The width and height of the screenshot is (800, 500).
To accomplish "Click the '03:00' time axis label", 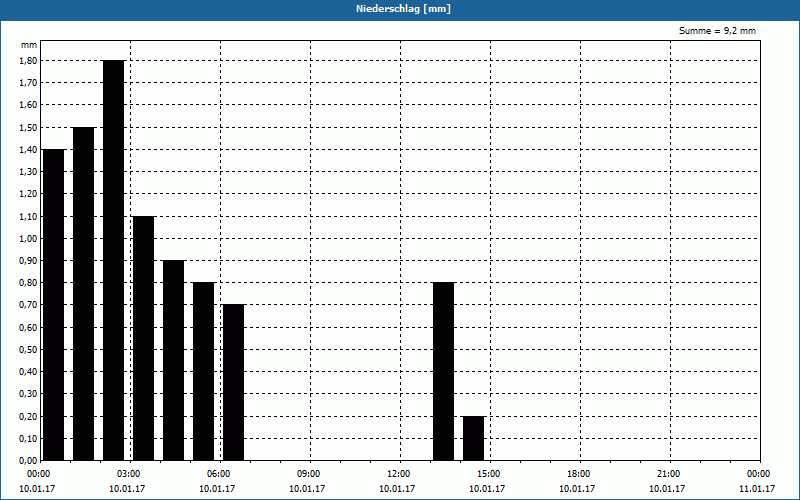I will click(x=129, y=474).
